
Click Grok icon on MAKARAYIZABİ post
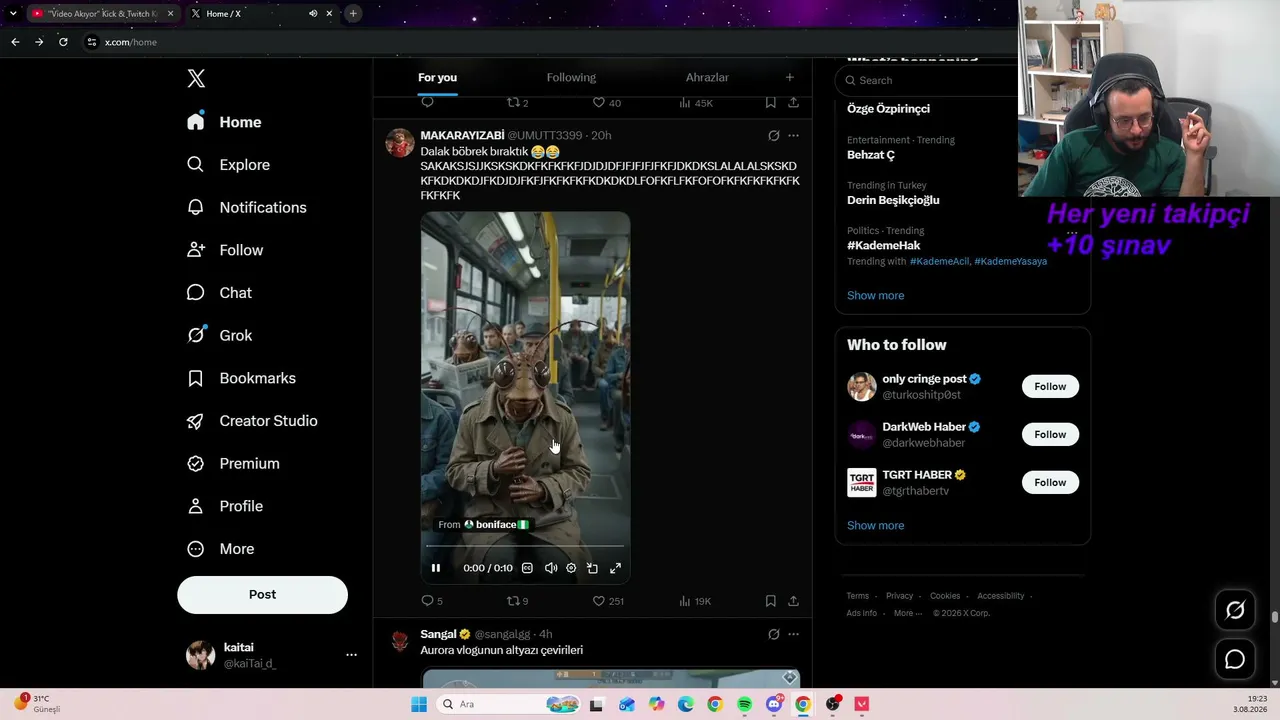(773, 135)
